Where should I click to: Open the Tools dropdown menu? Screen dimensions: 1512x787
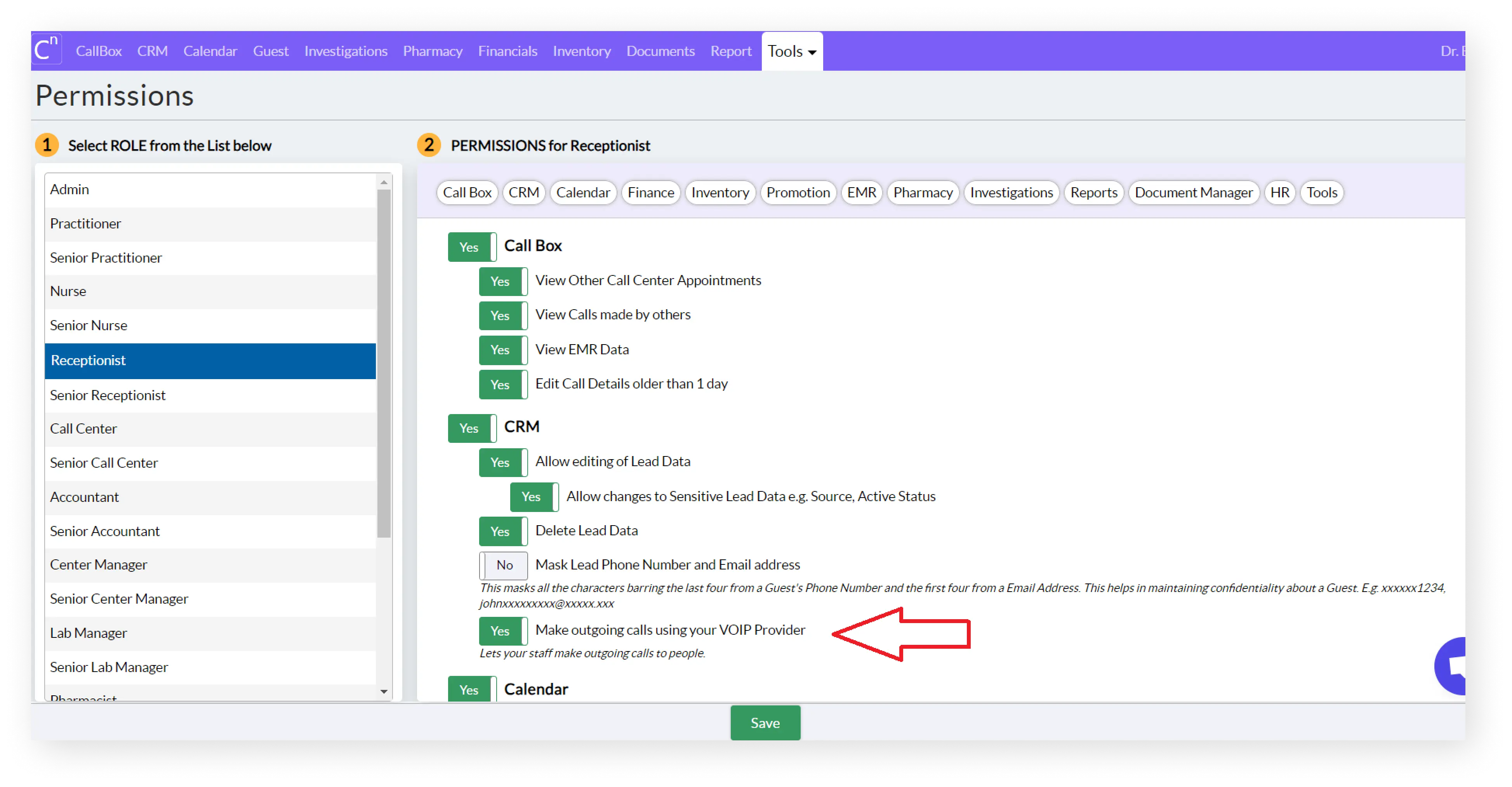(792, 51)
